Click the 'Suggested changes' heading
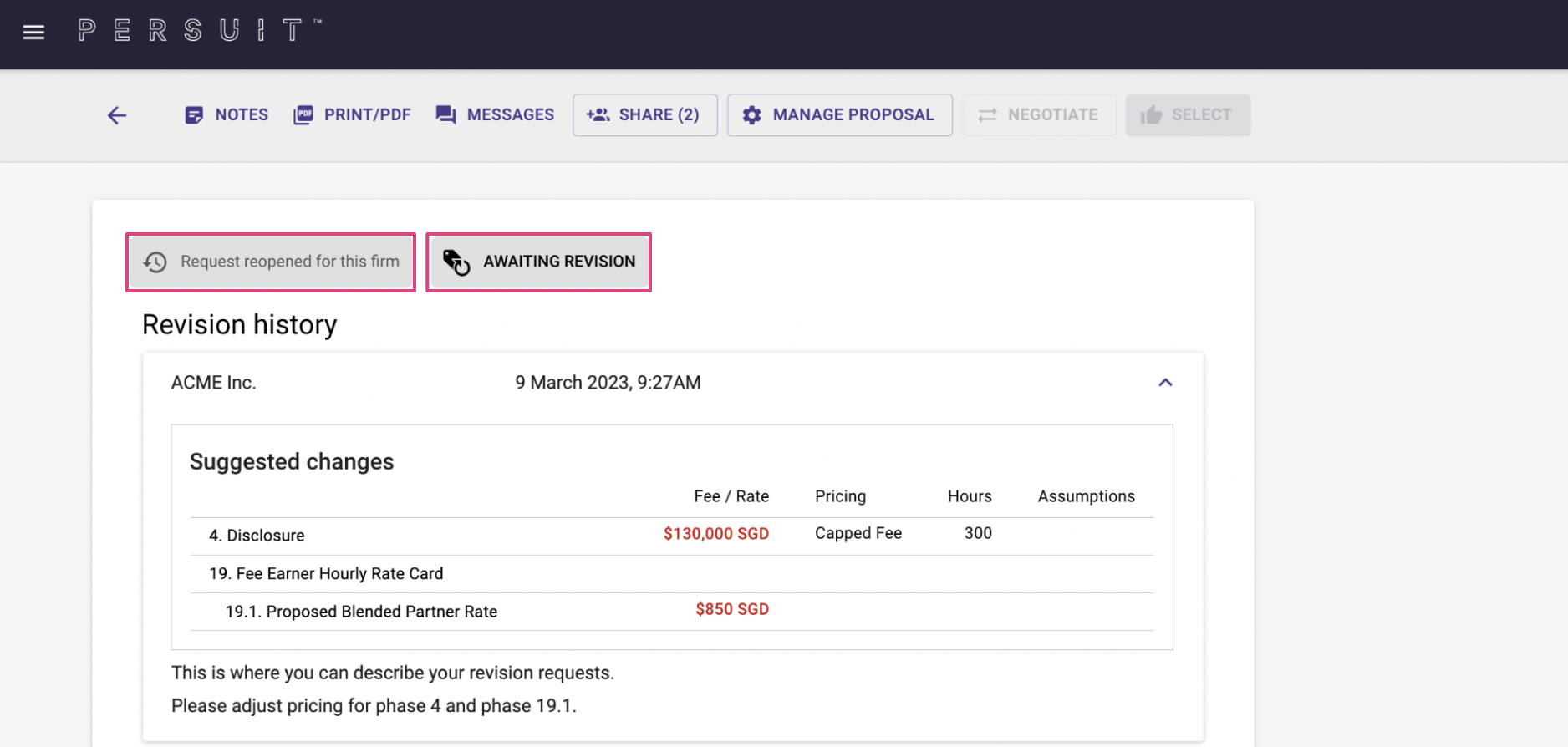The width and height of the screenshot is (1568, 747). click(292, 461)
